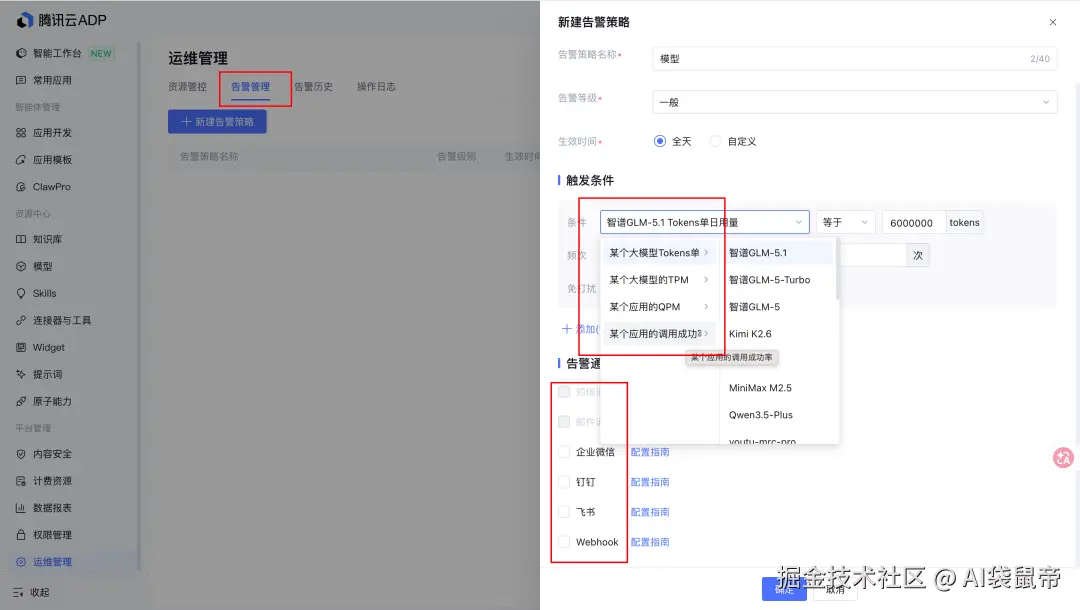1080x610 pixels.
Task: Click the model list scrollbar
Action: tap(837, 270)
